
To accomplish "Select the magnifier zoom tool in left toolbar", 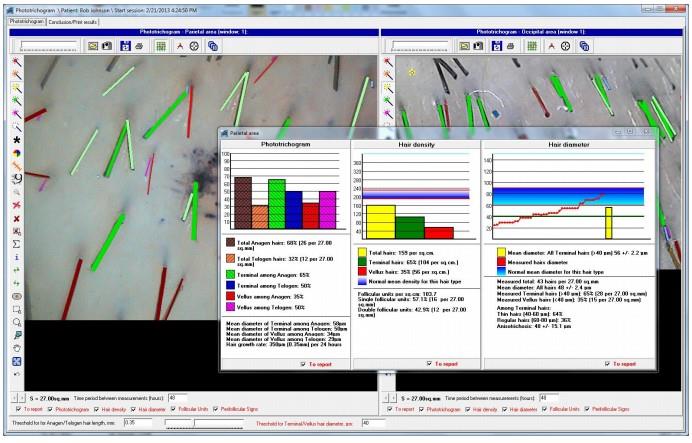I will point(16,322).
